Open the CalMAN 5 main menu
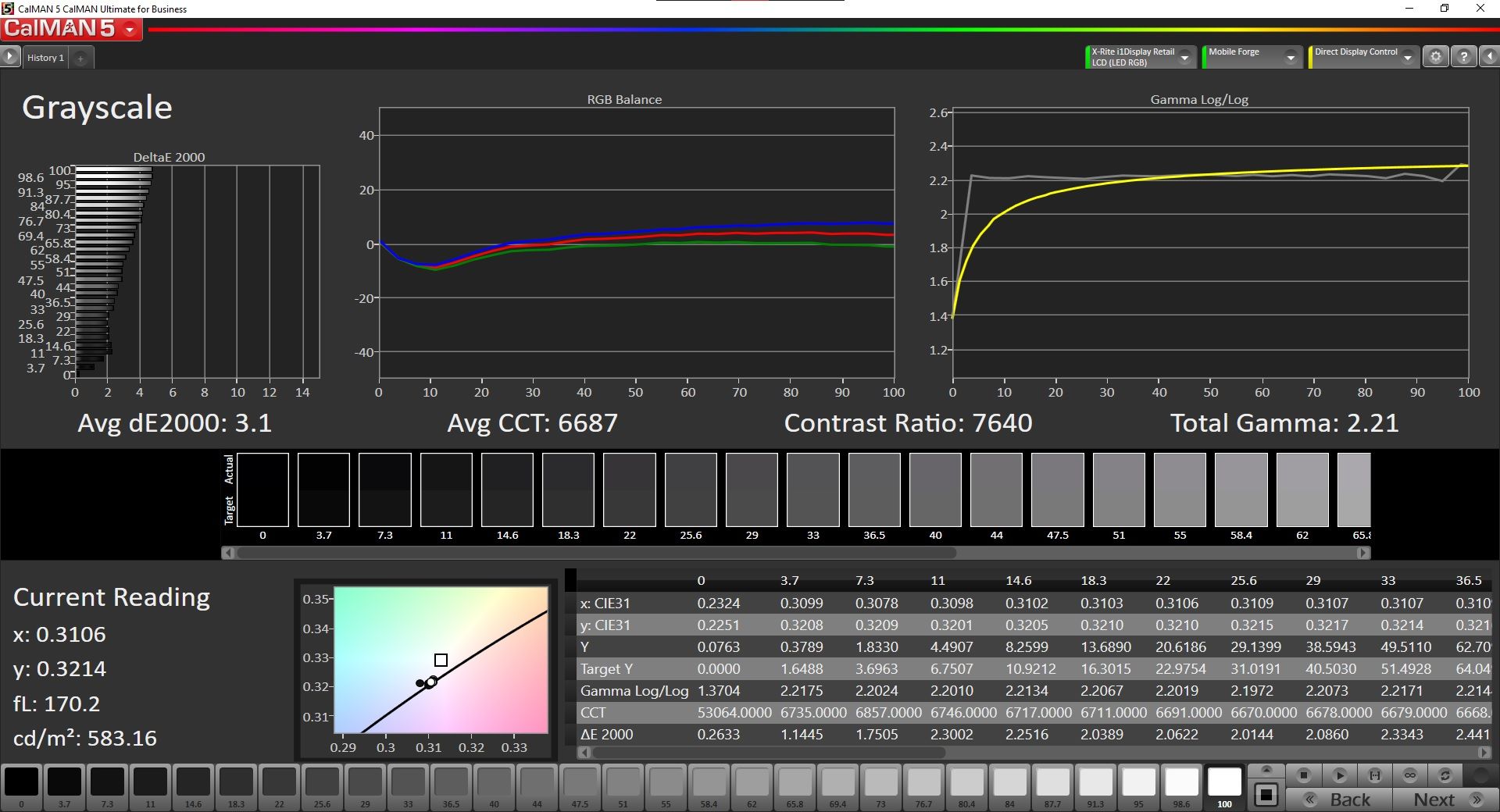 click(71, 30)
